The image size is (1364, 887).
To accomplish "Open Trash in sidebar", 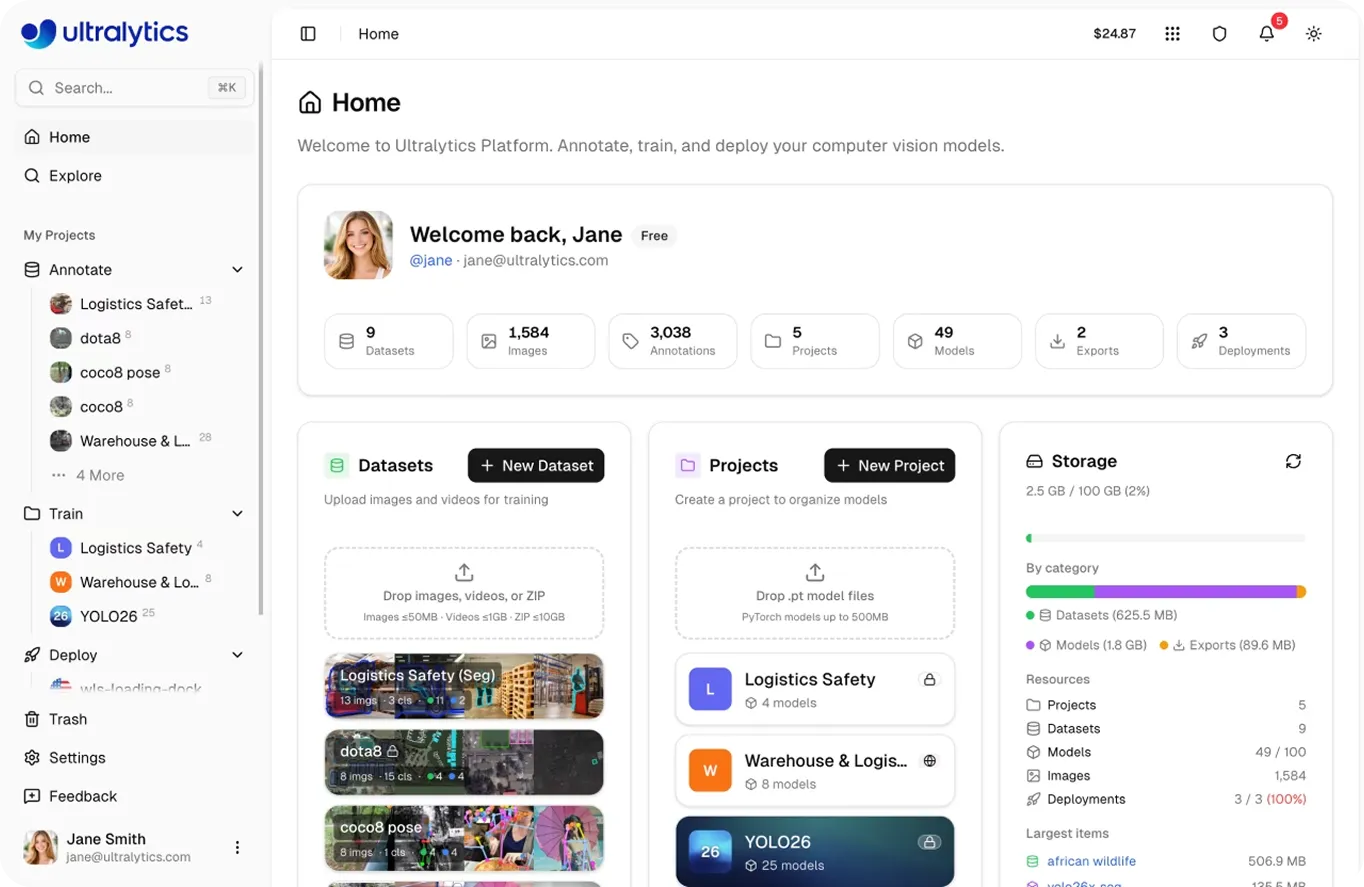I will click(x=135, y=719).
